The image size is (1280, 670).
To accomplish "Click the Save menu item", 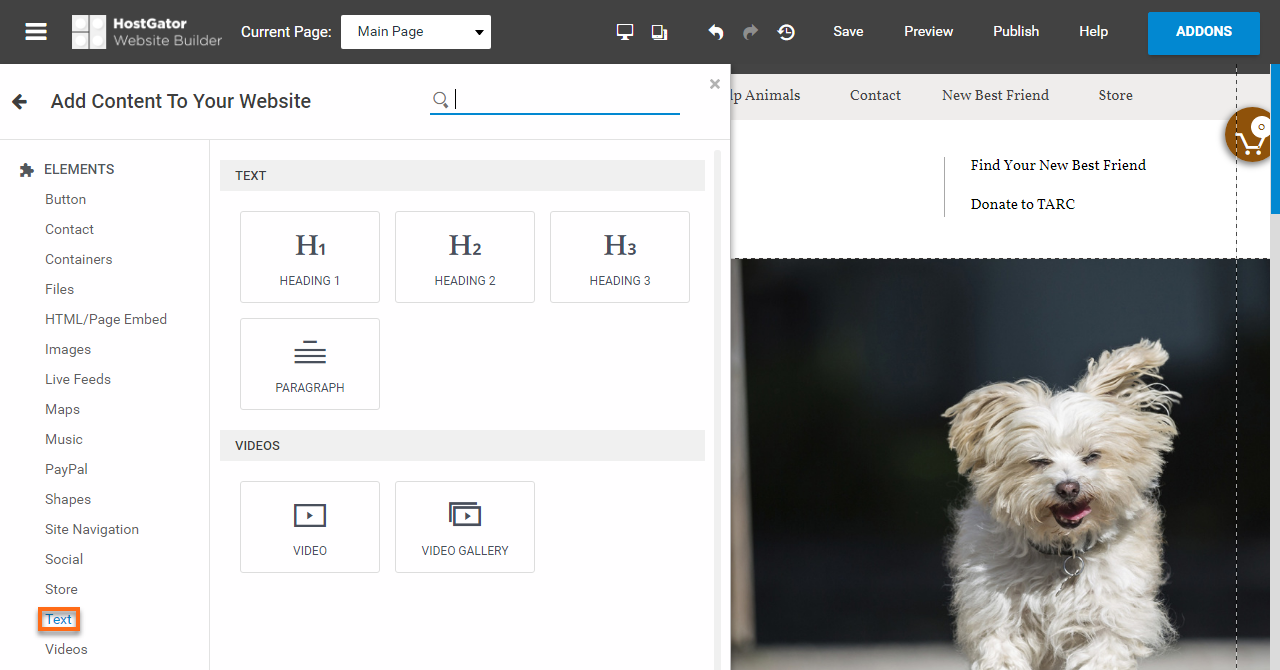I will [x=848, y=32].
